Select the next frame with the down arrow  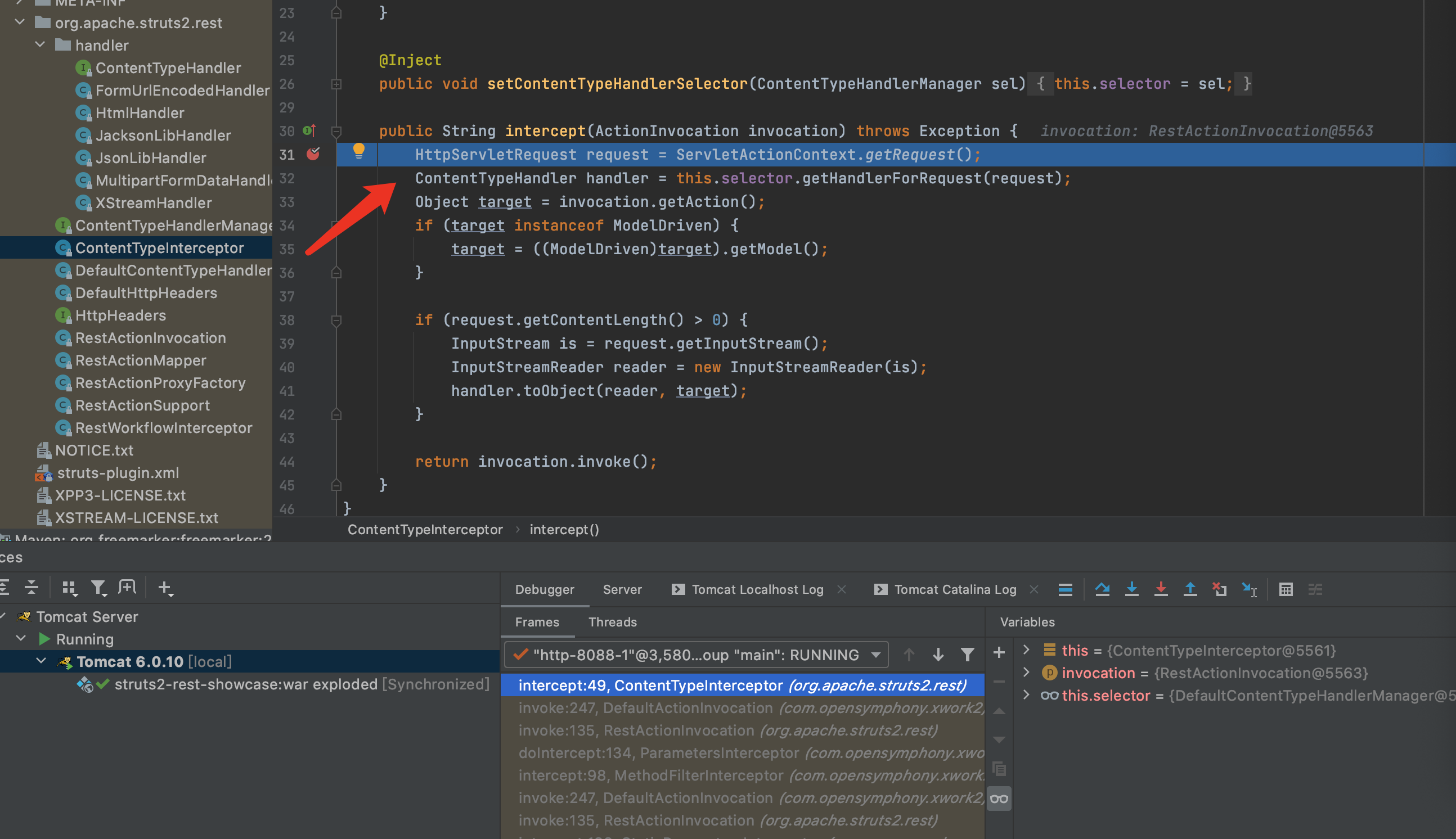[938, 655]
